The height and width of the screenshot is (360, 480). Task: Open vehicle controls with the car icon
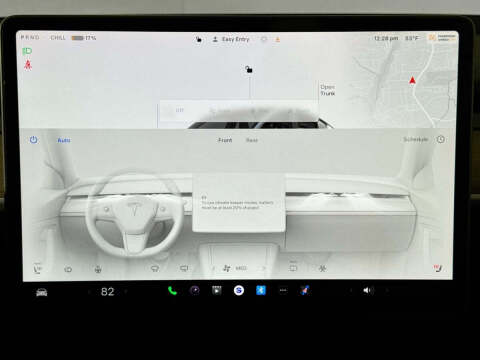[x=42, y=292]
